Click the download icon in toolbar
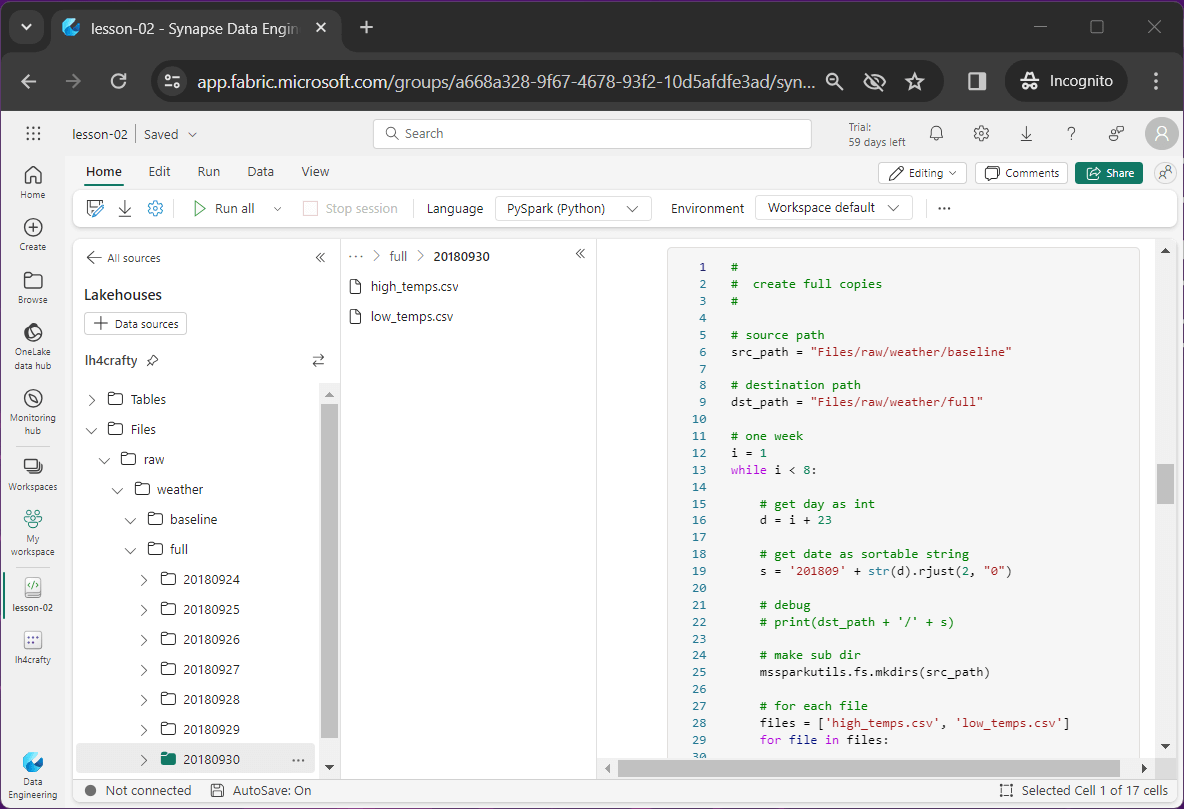Viewport: 1184px width, 809px height. pyautogui.click(x=125, y=208)
